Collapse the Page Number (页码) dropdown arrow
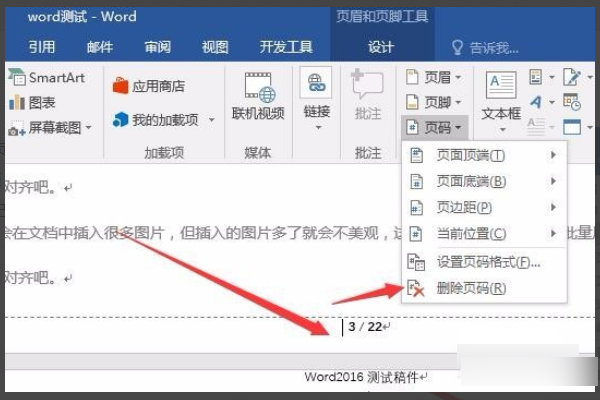The height and width of the screenshot is (400, 600). click(x=458, y=127)
